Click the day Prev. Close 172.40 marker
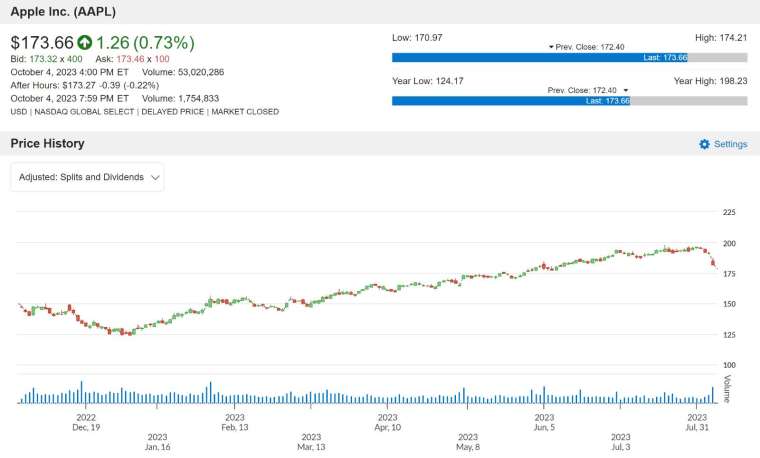Screen dimensions: 760x458 click(586, 47)
